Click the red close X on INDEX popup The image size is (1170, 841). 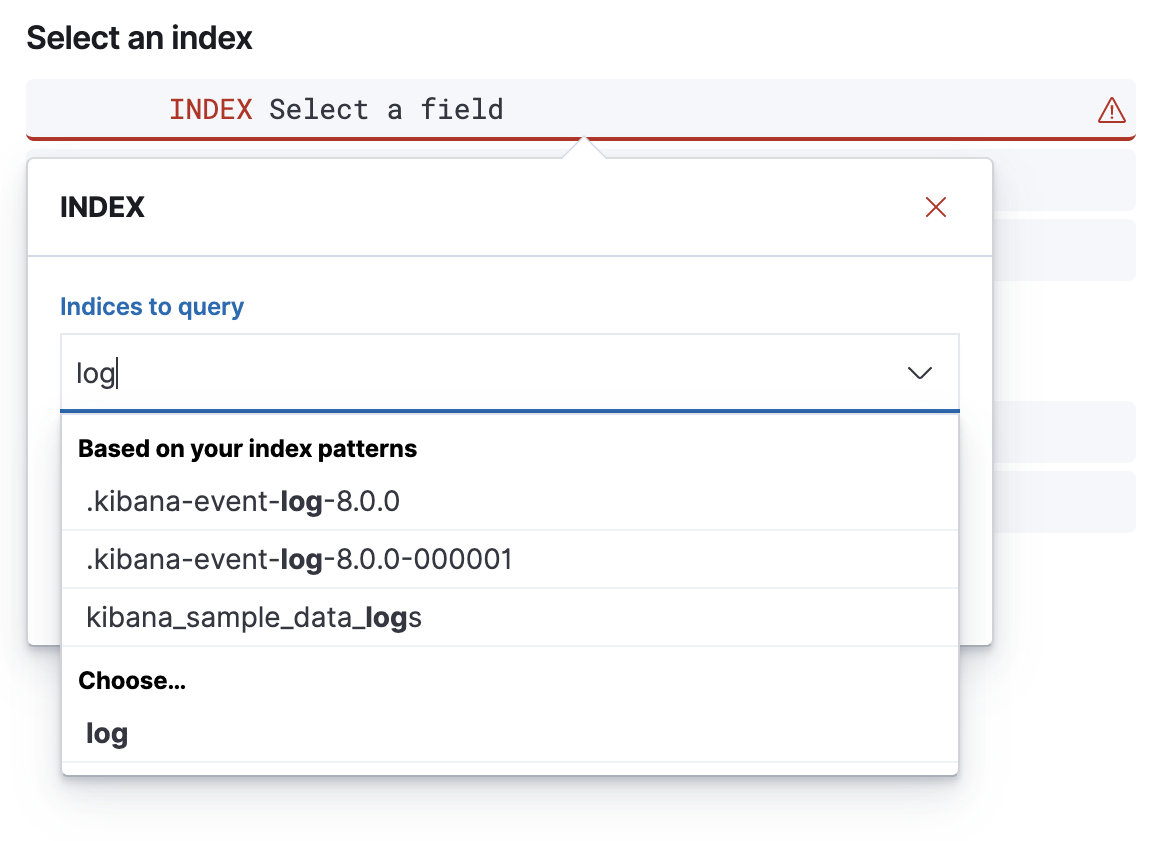click(x=935, y=207)
